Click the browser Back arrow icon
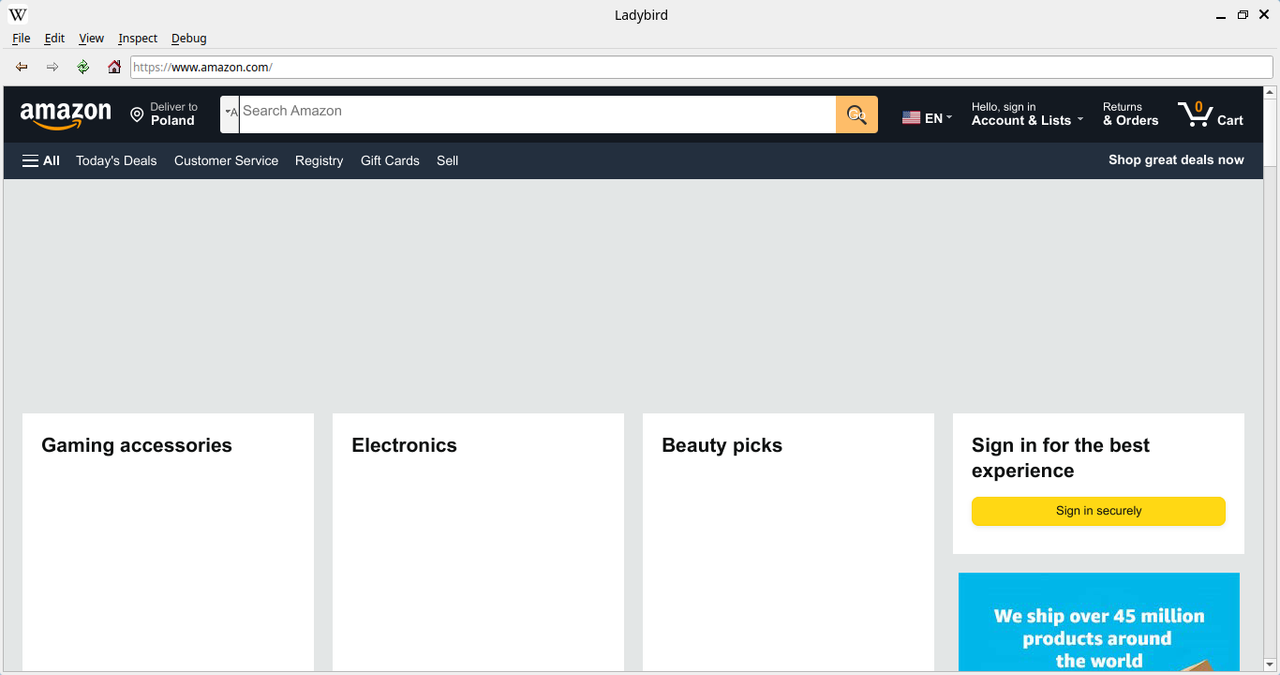This screenshot has width=1280, height=675. pos(22,67)
